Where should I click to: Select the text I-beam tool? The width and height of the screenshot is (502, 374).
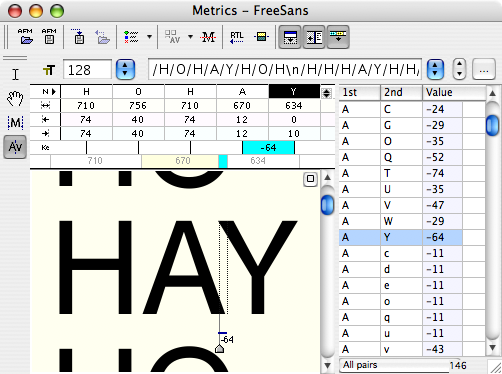point(15,74)
